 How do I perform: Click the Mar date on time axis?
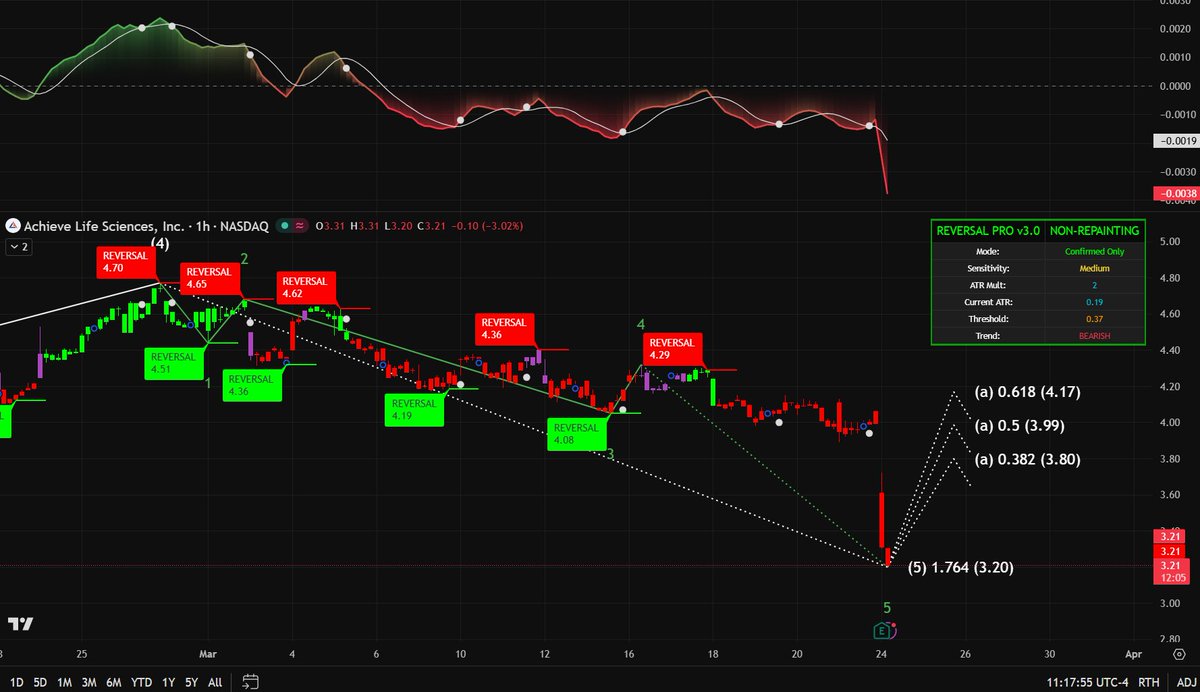[208, 654]
